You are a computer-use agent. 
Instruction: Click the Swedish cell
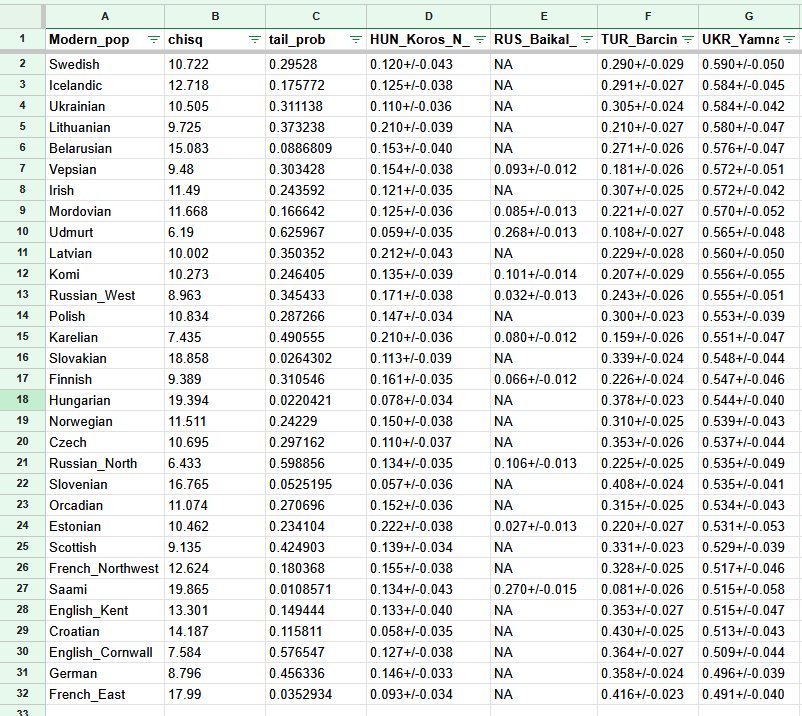(x=105, y=64)
